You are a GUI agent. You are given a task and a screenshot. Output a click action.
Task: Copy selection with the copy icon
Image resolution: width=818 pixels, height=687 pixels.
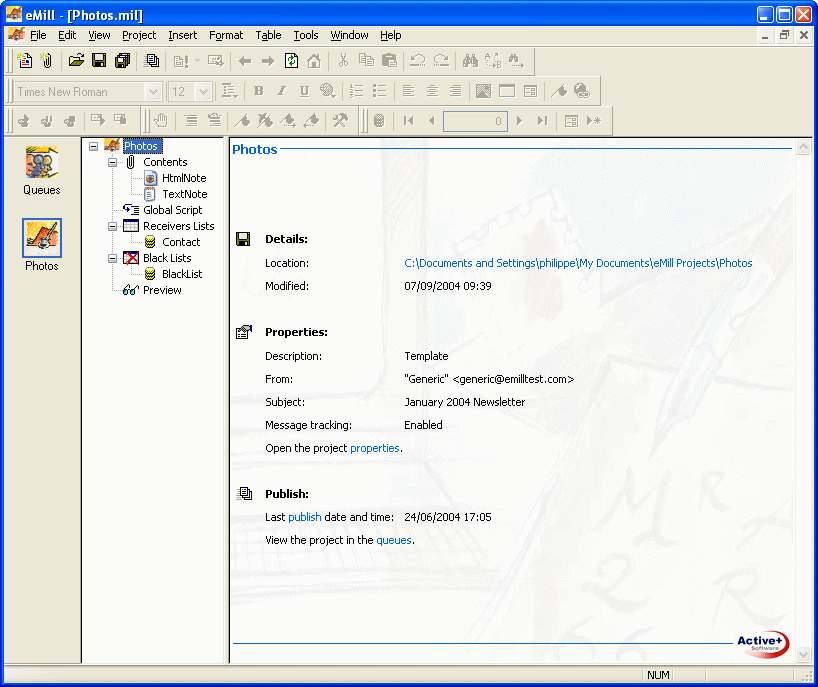click(x=366, y=61)
